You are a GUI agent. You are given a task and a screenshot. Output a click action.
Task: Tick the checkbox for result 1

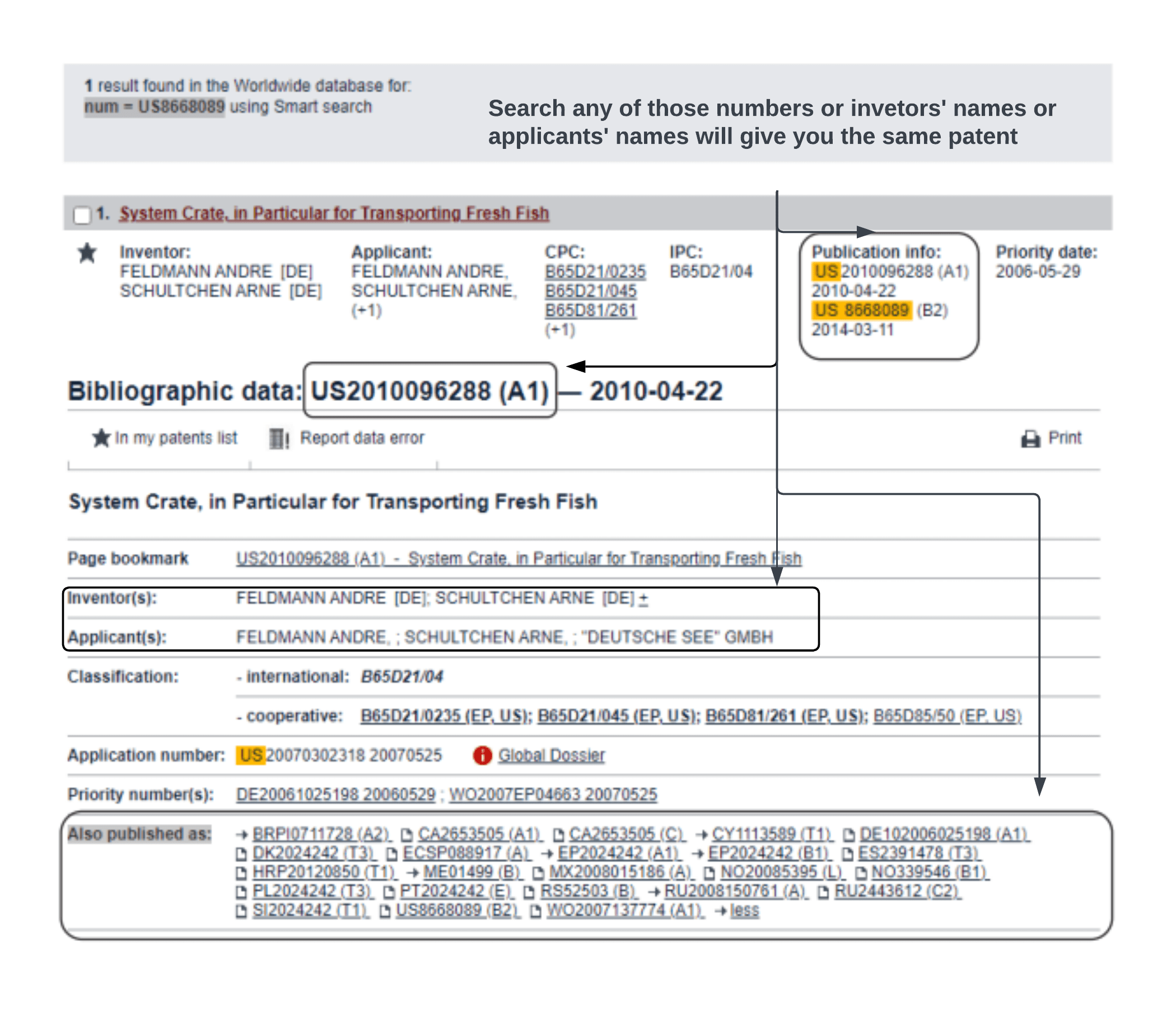coord(82,215)
